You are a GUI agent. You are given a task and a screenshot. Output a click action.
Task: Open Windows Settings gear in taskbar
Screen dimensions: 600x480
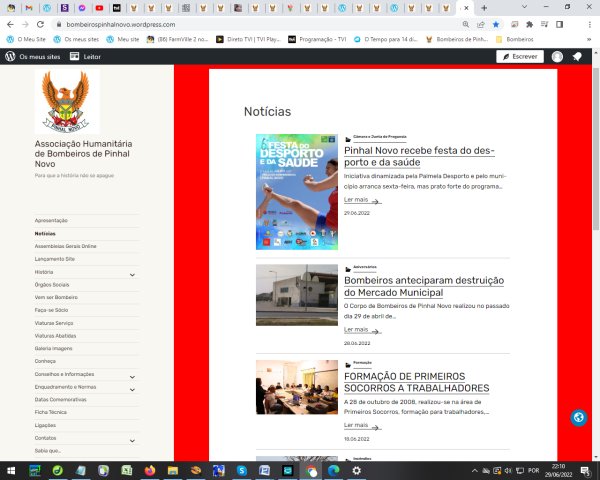356,470
